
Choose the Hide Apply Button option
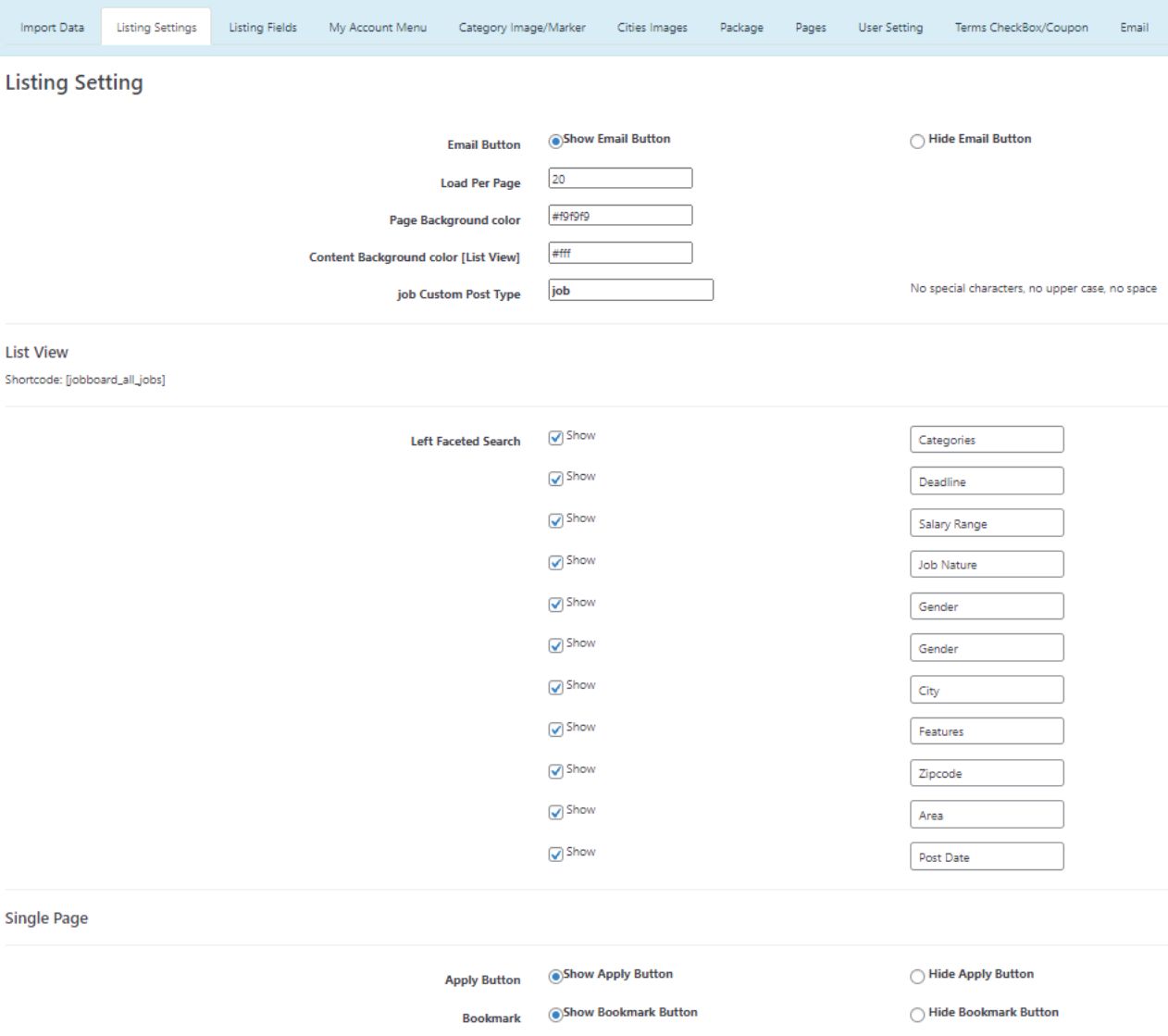[x=917, y=977]
